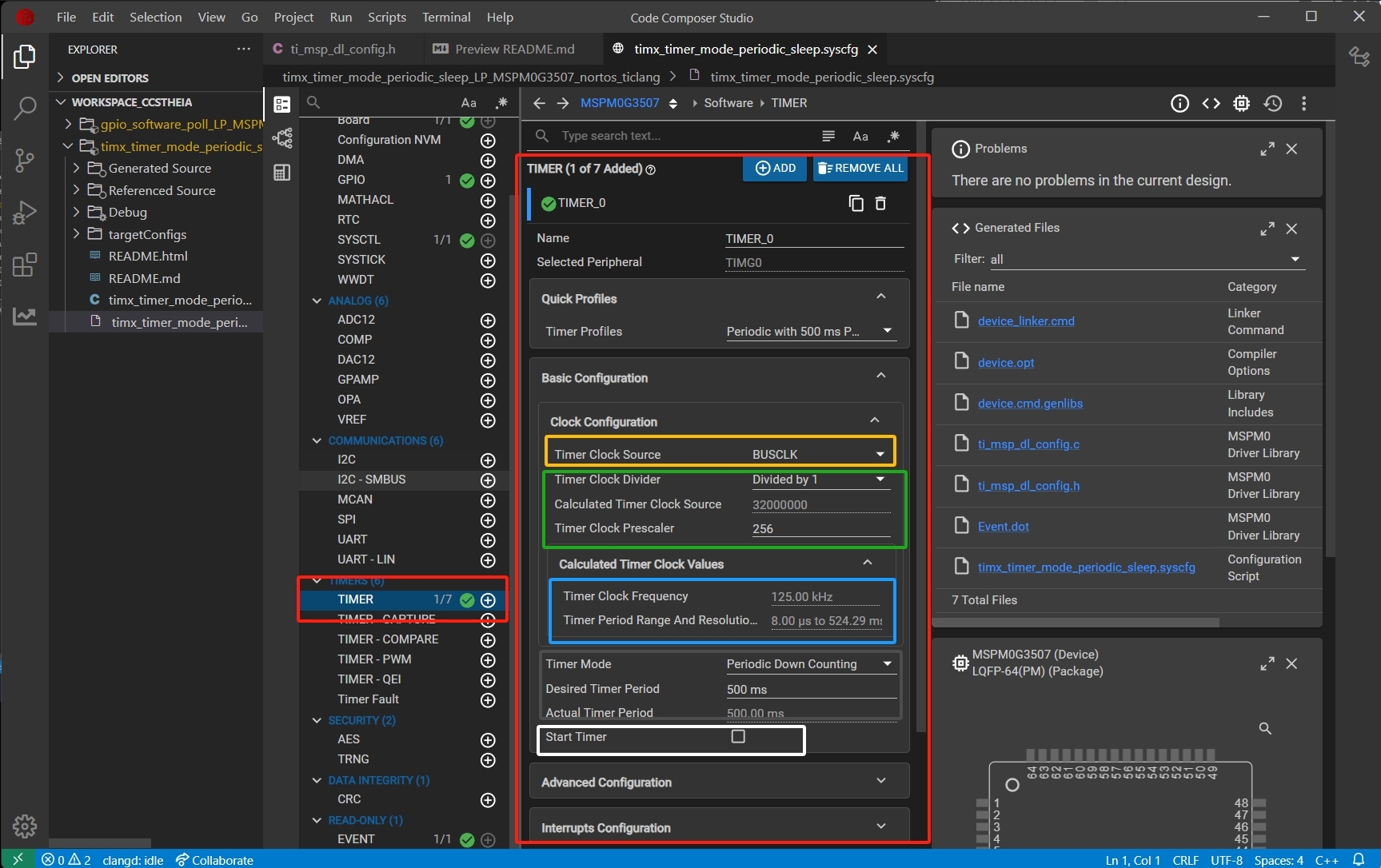Open the SysConfig more options menu
Viewport: 1381px width, 868px height.
pos(1303,103)
